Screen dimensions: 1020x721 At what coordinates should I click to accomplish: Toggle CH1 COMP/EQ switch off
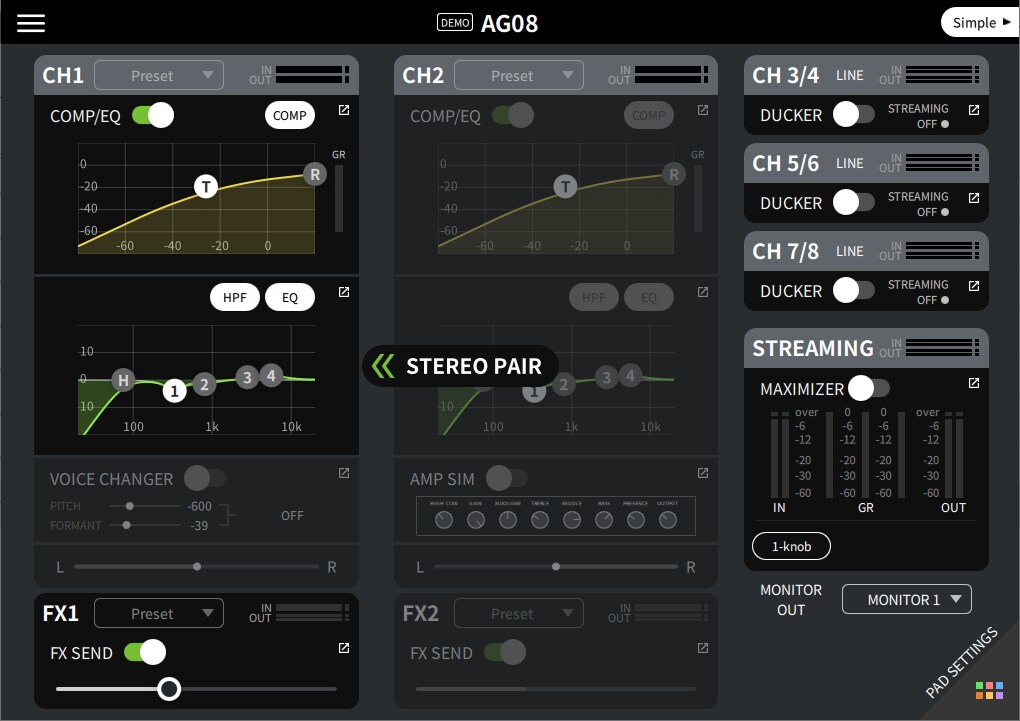click(153, 115)
